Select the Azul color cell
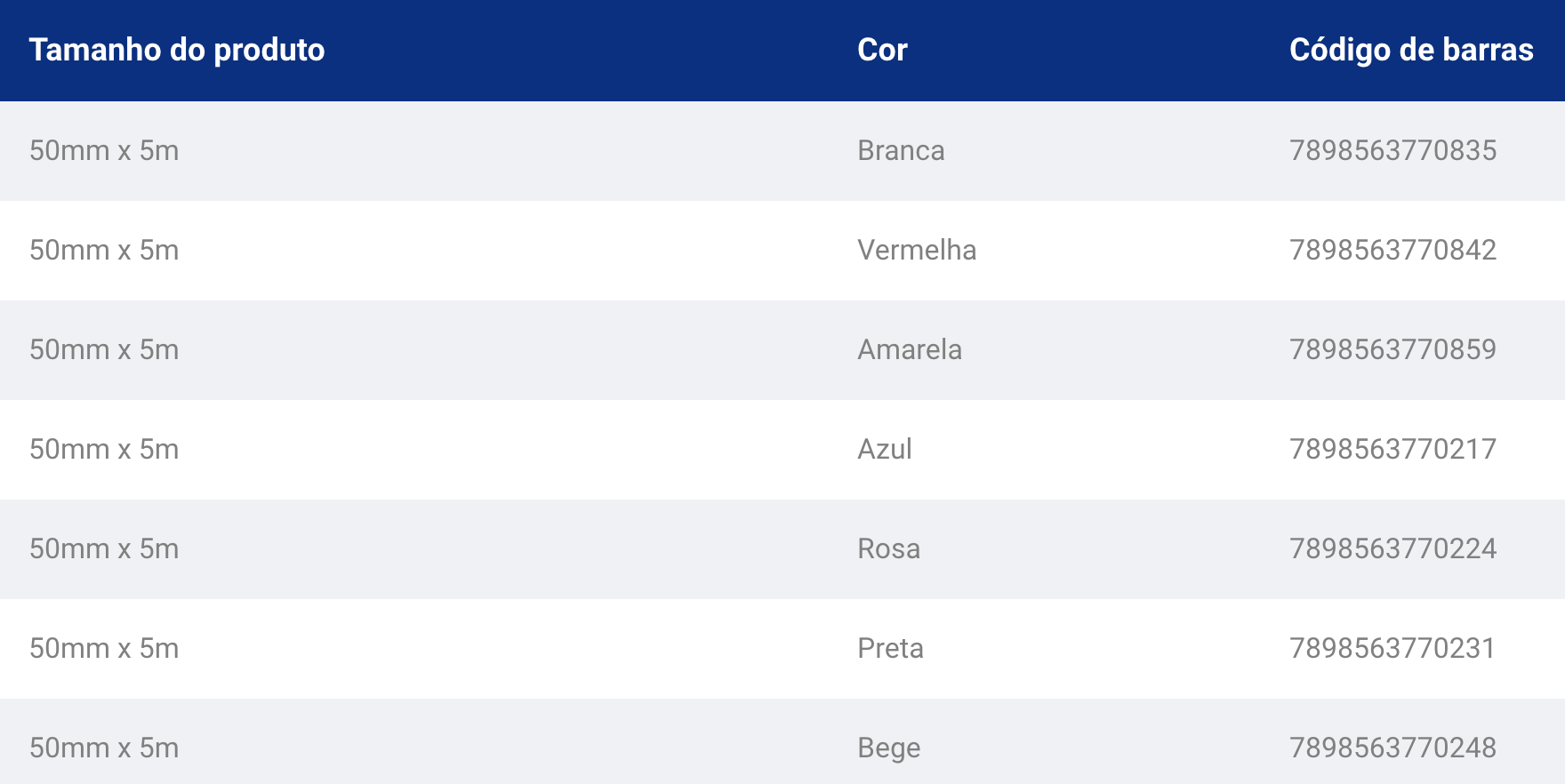The width and height of the screenshot is (1565, 784). (x=885, y=449)
